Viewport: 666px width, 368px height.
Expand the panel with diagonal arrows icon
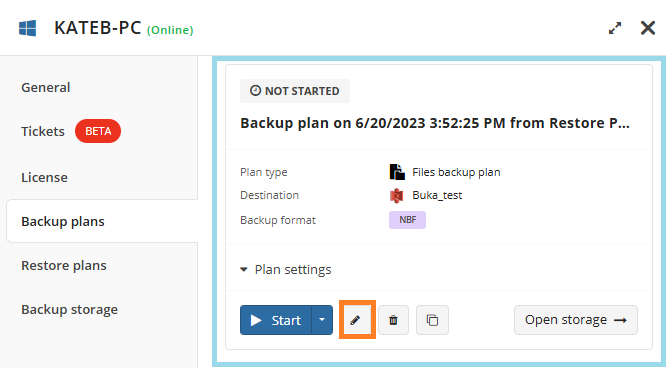point(615,28)
